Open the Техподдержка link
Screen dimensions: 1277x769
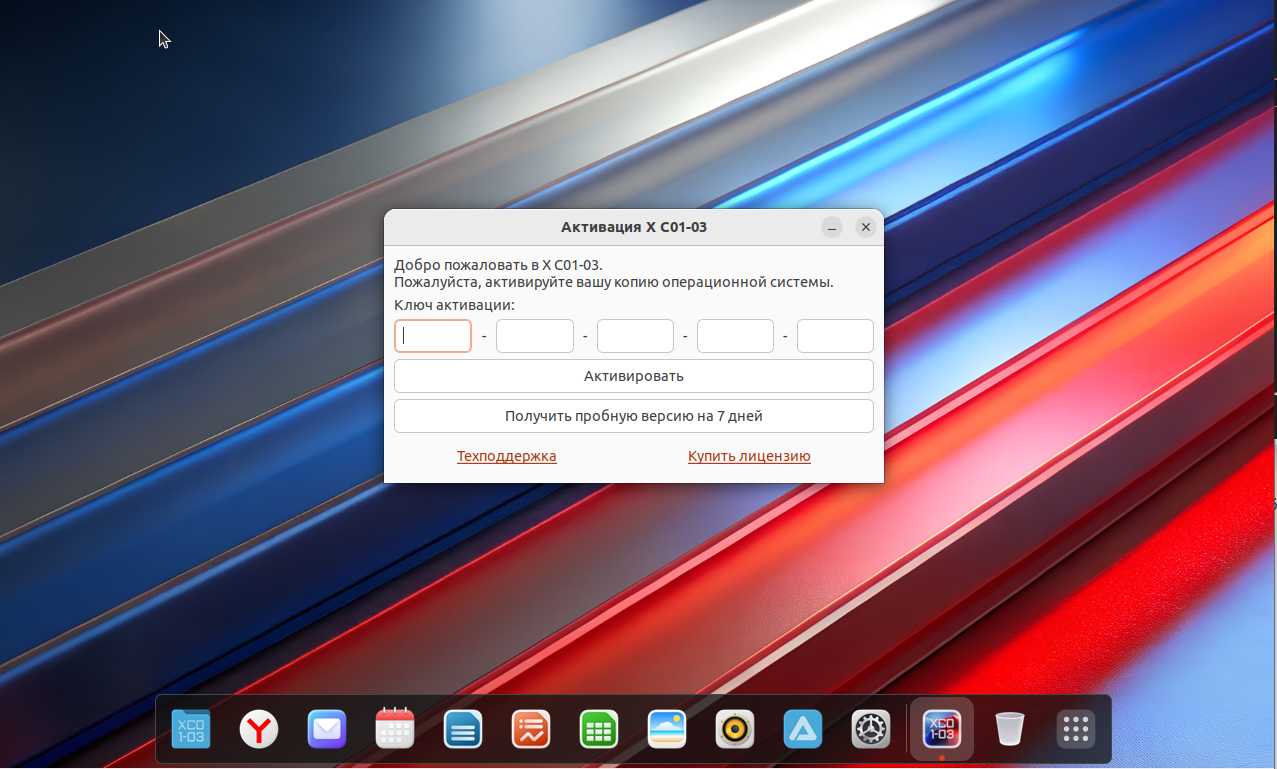coord(507,456)
